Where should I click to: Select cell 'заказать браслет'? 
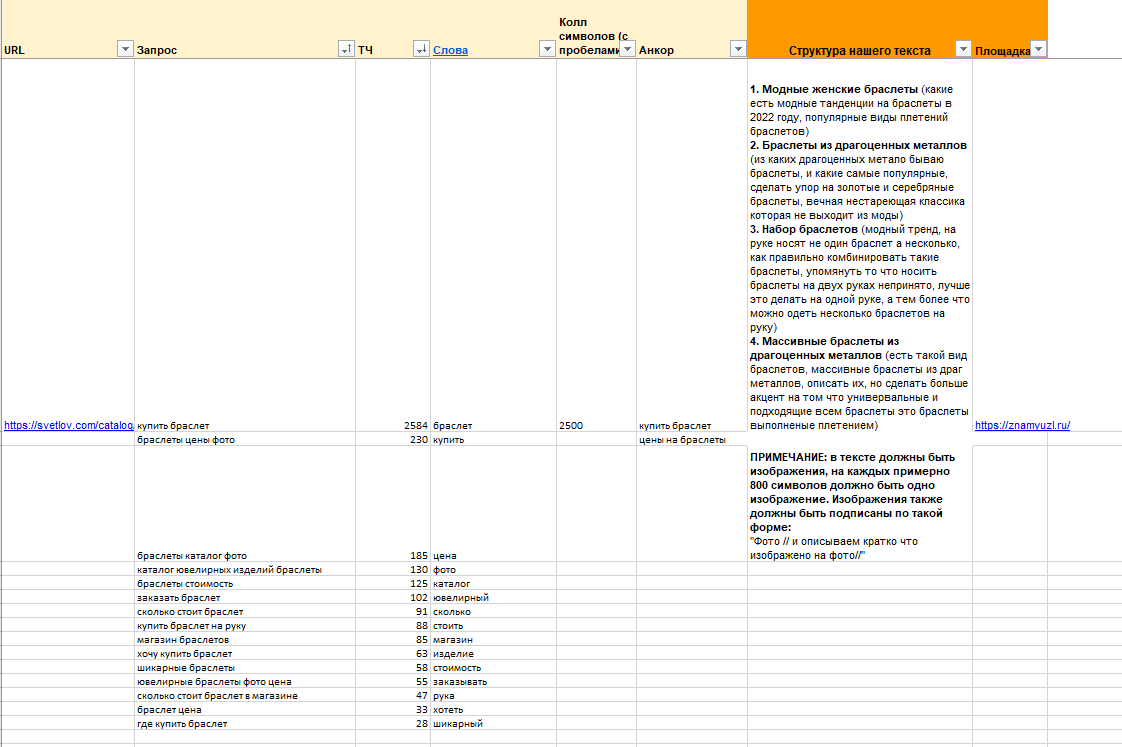pyautogui.click(x=245, y=597)
